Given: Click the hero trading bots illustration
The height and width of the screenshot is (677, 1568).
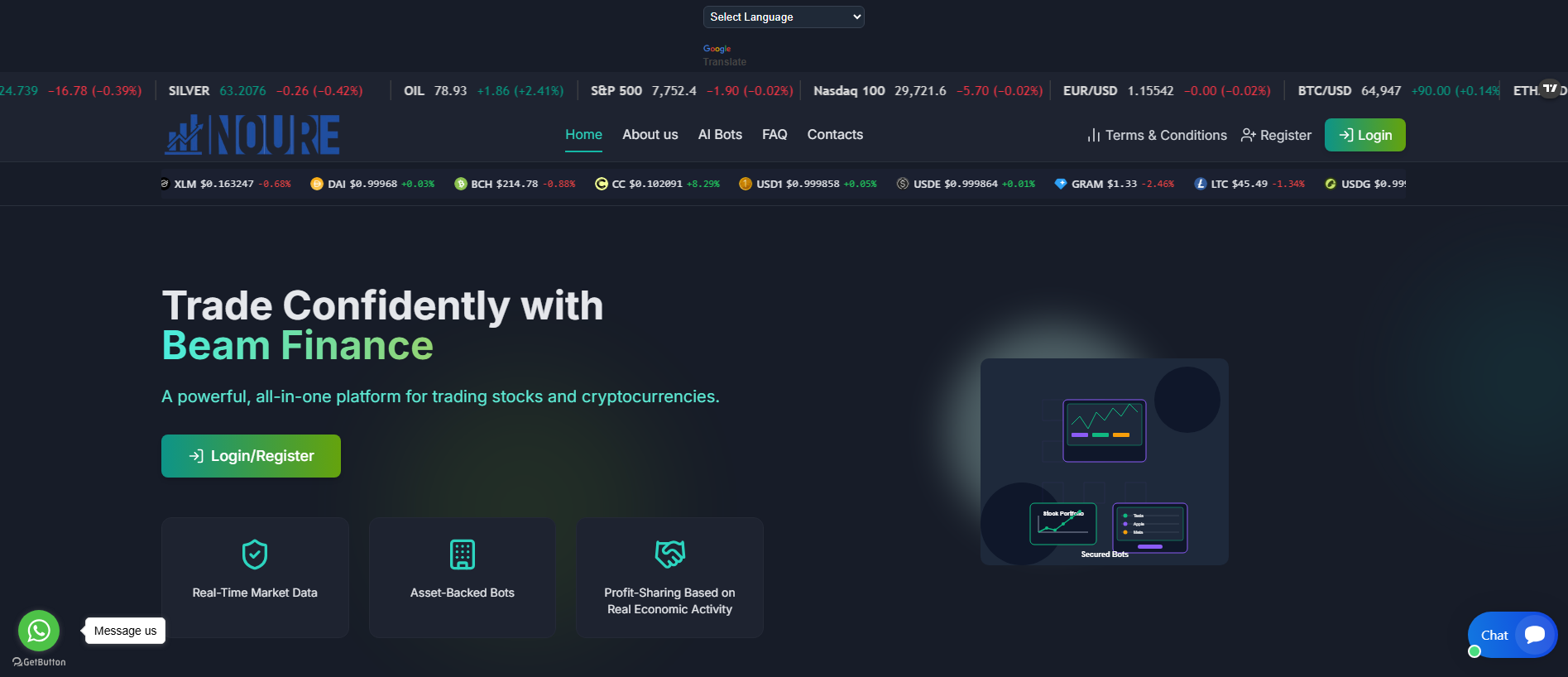Looking at the screenshot, I should pyautogui.click(x=1105, y=462).
